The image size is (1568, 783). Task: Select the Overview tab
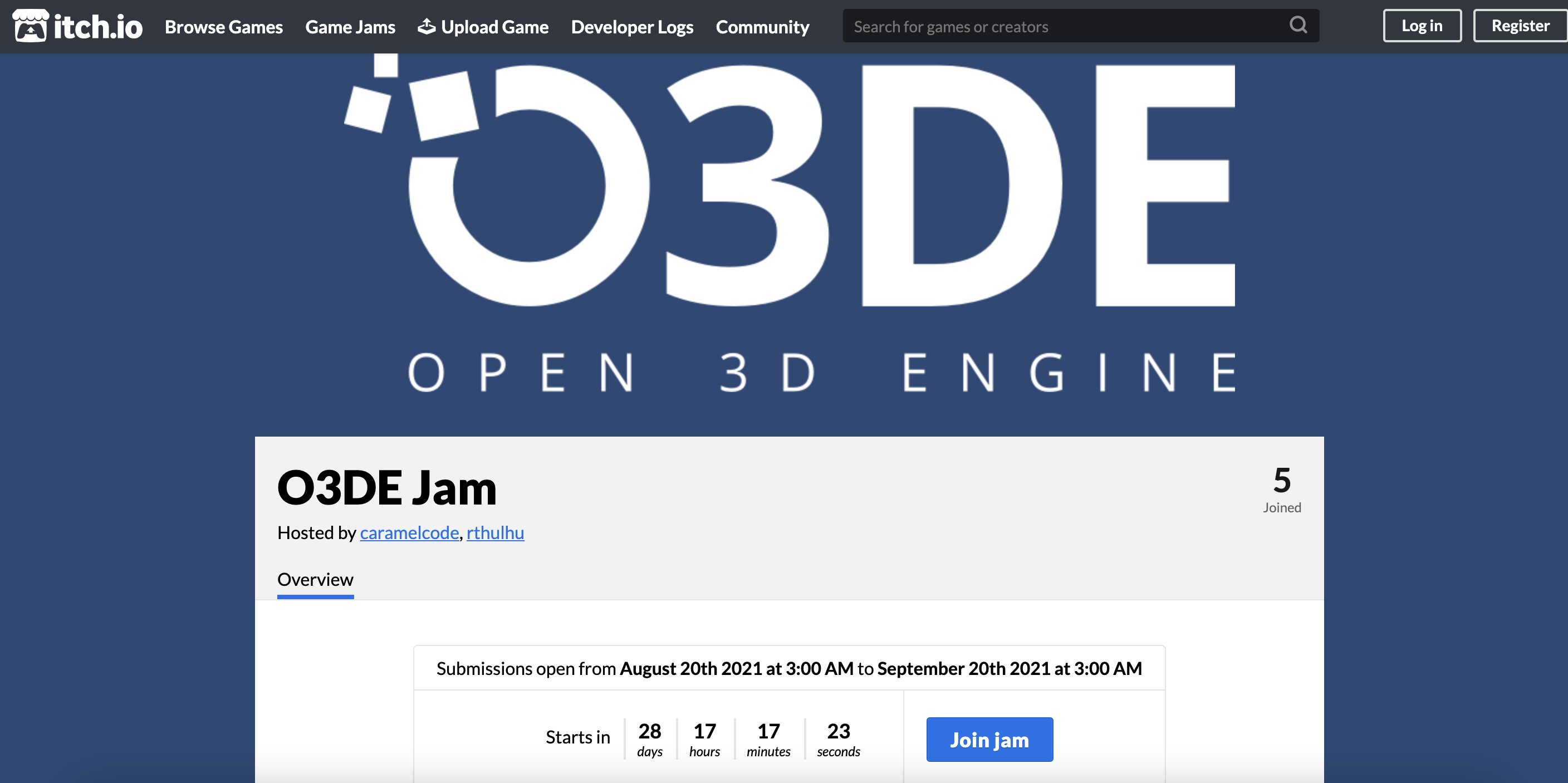[316, 579]
